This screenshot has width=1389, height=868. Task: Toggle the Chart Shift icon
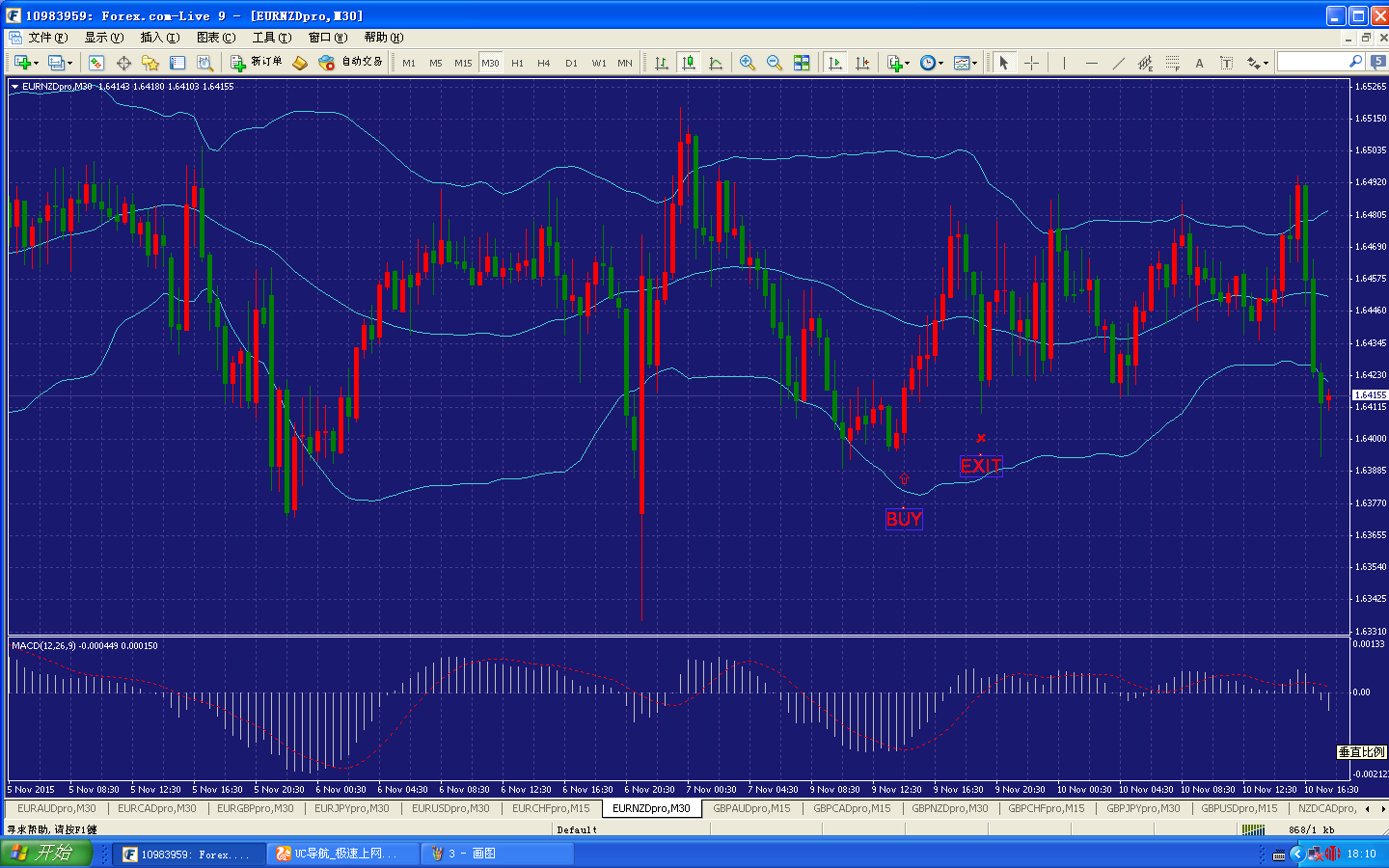[x=862, y=63]
